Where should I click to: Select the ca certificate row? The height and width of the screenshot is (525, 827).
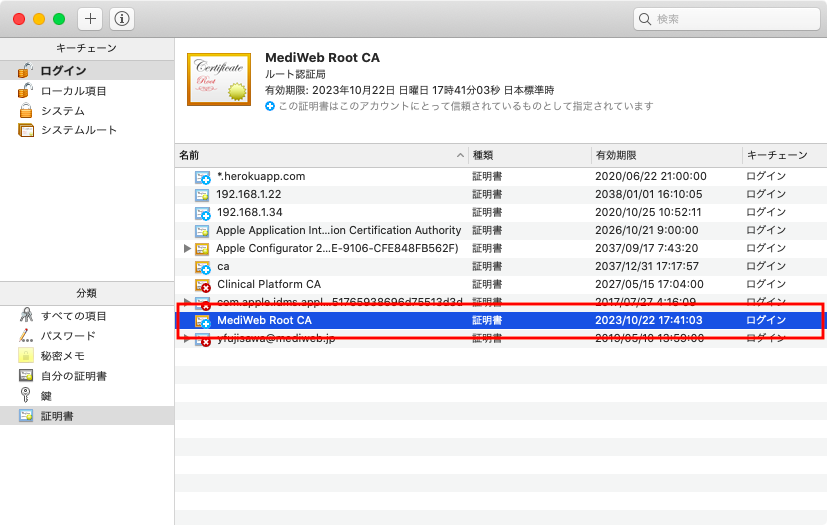click(501, 266)
